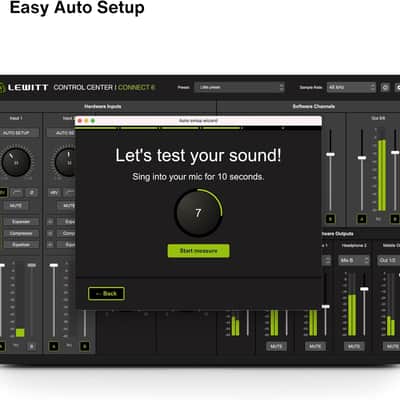Mute the Headphone 2 output

(x=354, y=346)
